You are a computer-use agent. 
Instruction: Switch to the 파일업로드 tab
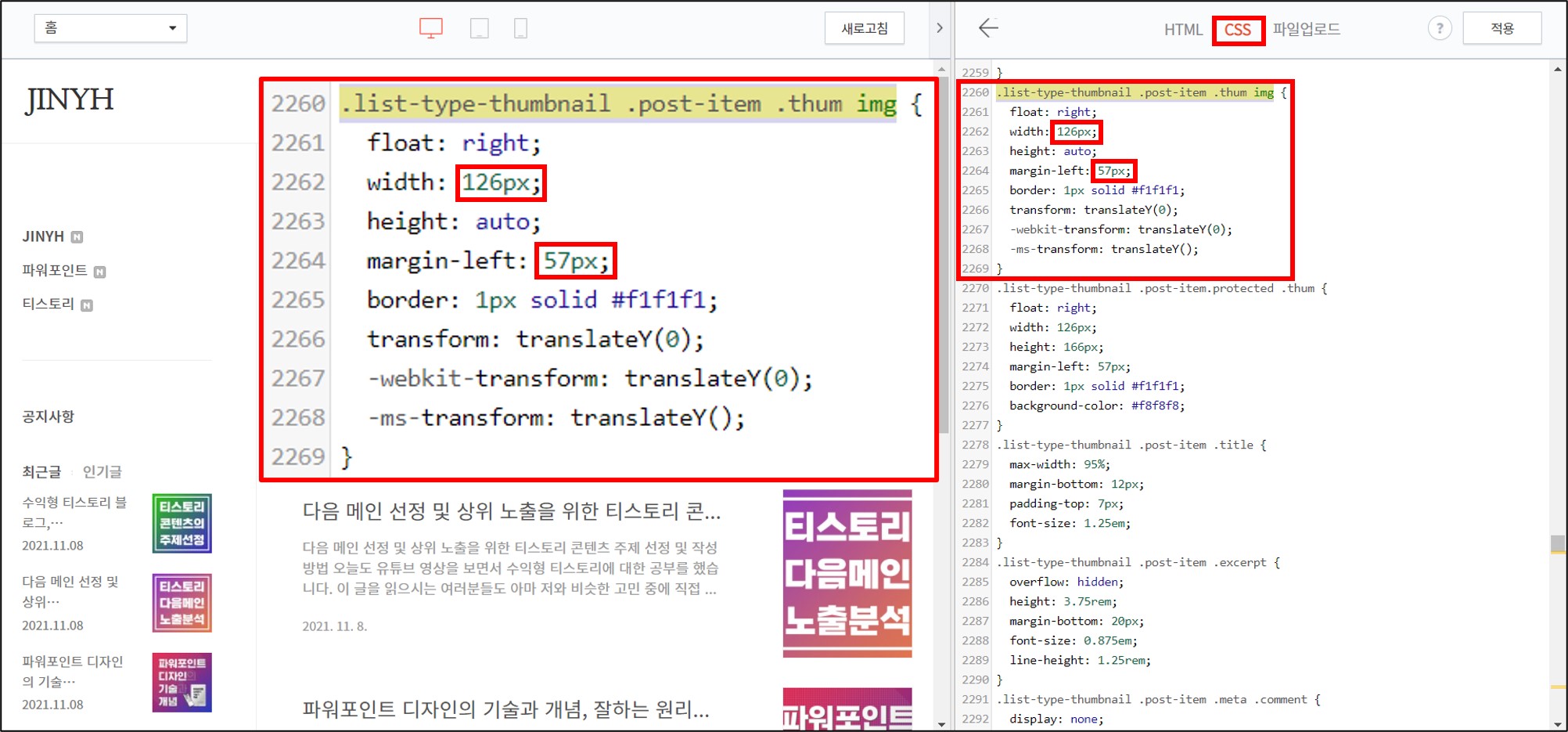(1306, 29)
